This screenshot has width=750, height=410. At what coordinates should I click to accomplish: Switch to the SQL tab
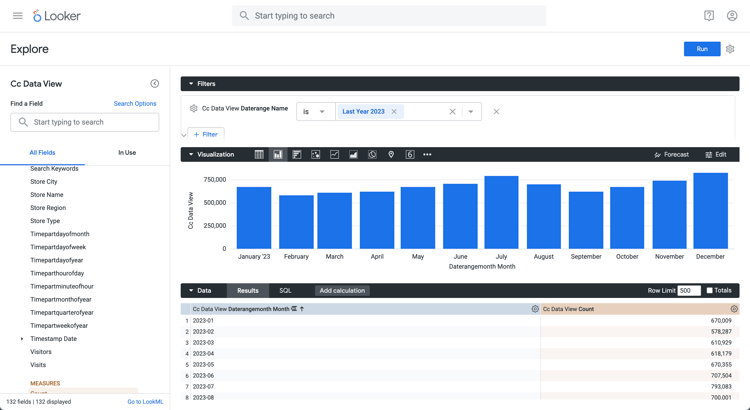point(286,290)
